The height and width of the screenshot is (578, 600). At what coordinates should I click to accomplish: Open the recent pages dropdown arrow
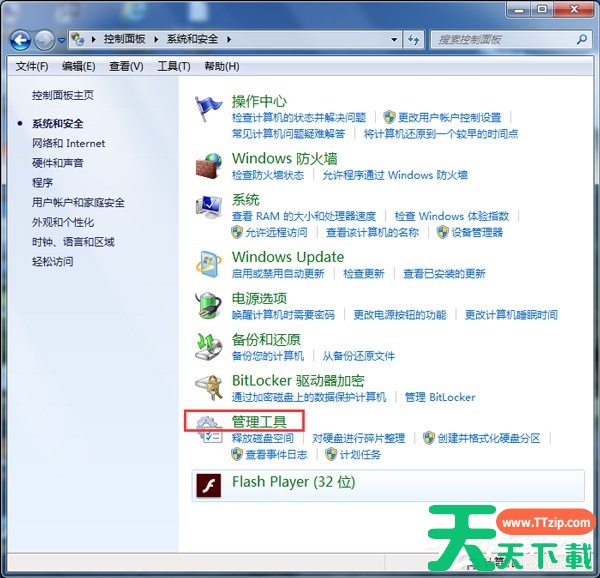coord(61,40)
